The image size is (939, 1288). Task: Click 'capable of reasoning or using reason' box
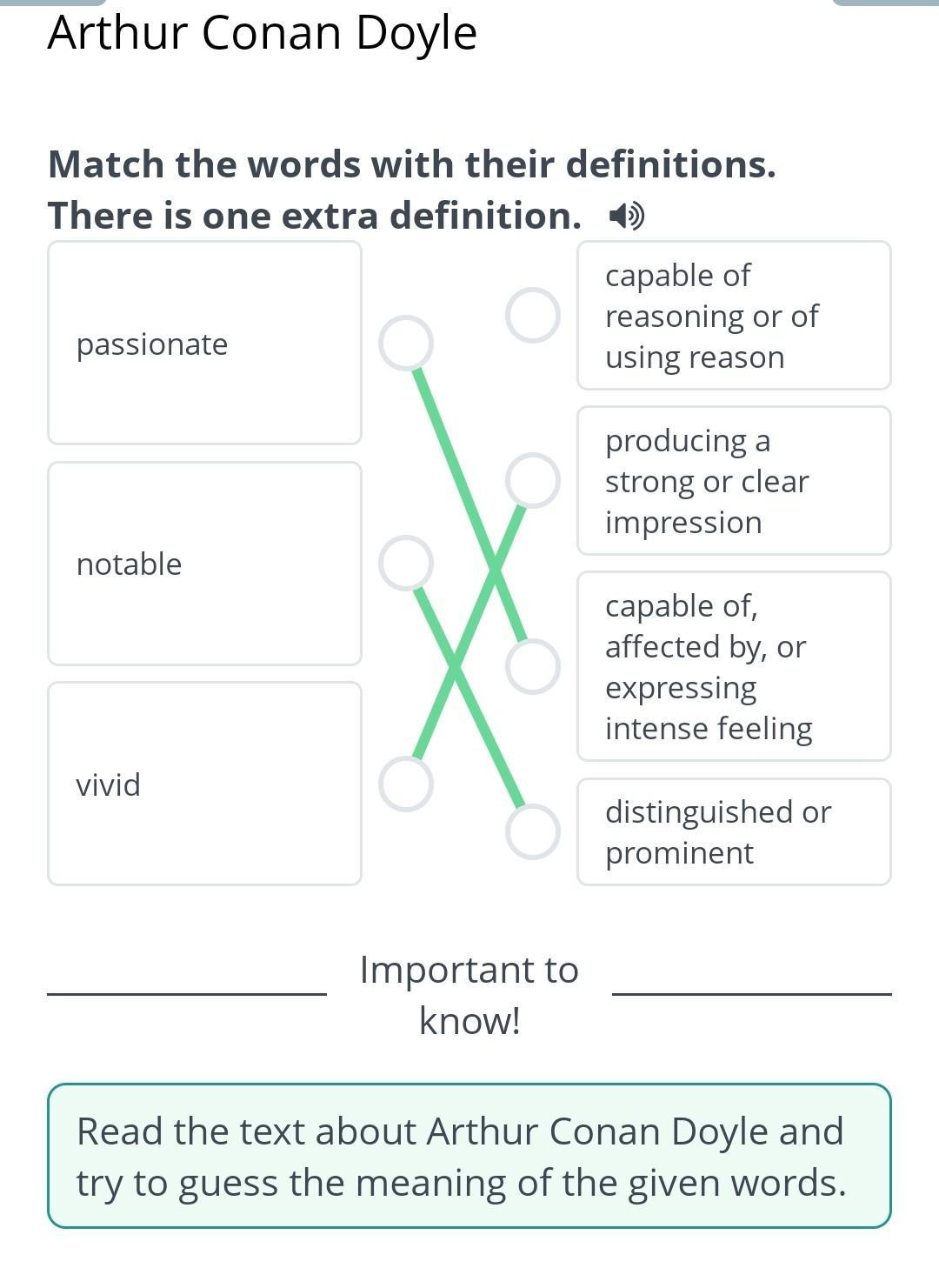(734, 316)
